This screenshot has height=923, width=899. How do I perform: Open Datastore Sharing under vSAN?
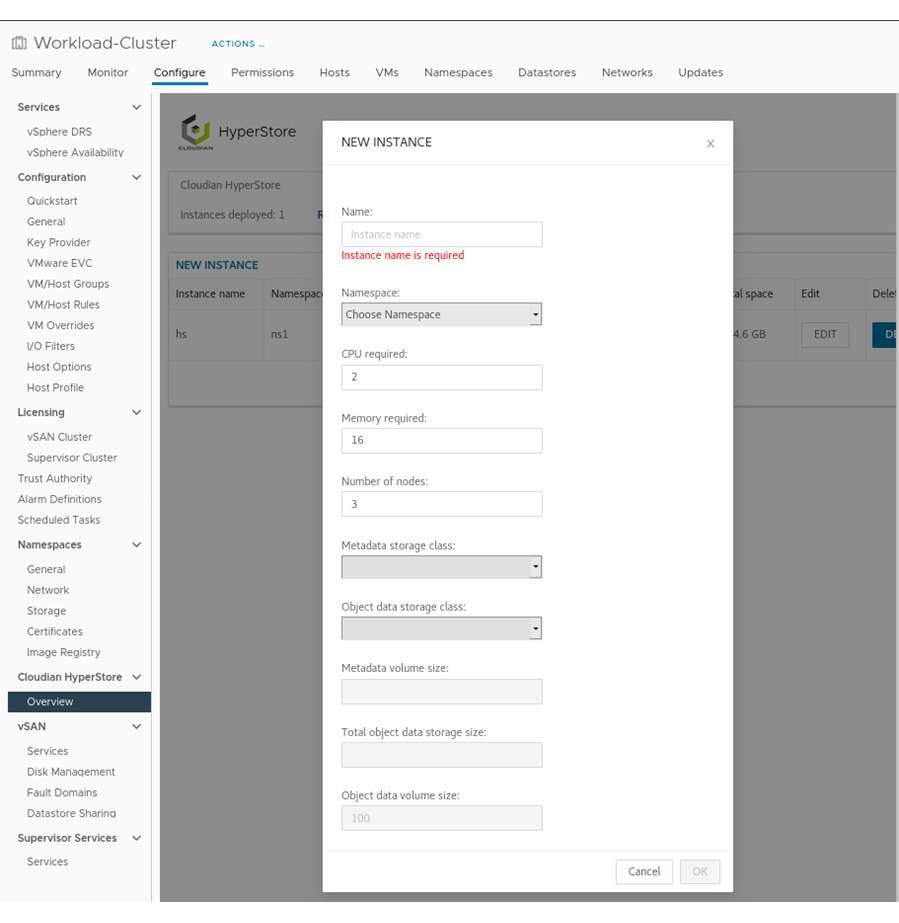tap(71, 813)
